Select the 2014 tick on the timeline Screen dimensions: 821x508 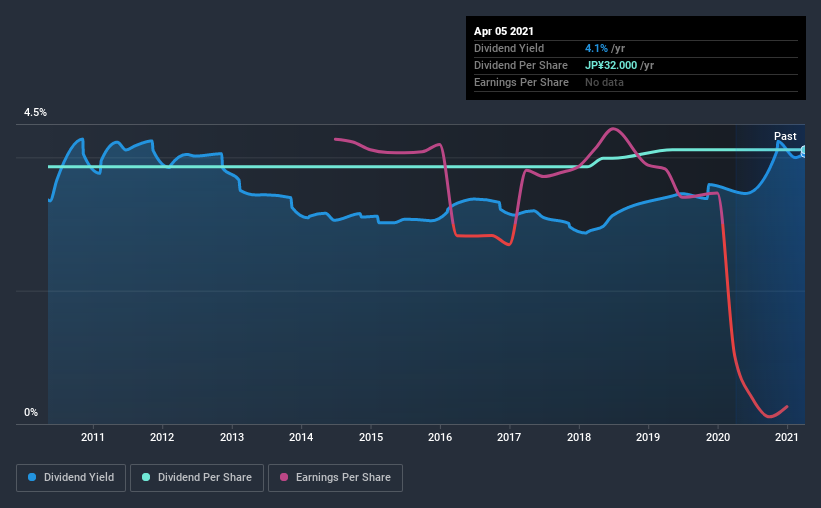click(x=301, y=437)
